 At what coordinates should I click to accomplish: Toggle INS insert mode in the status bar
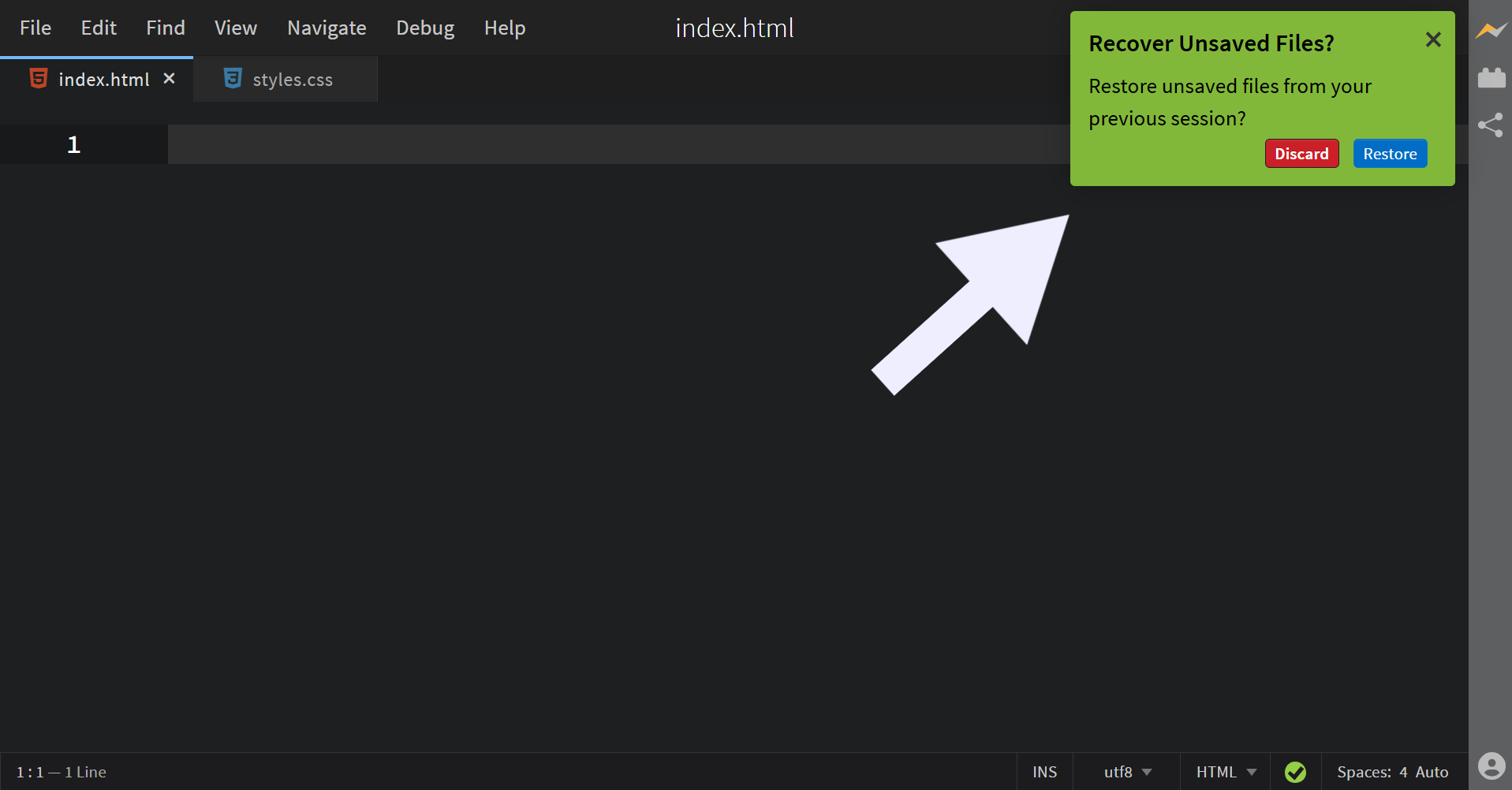point(1043,771)
